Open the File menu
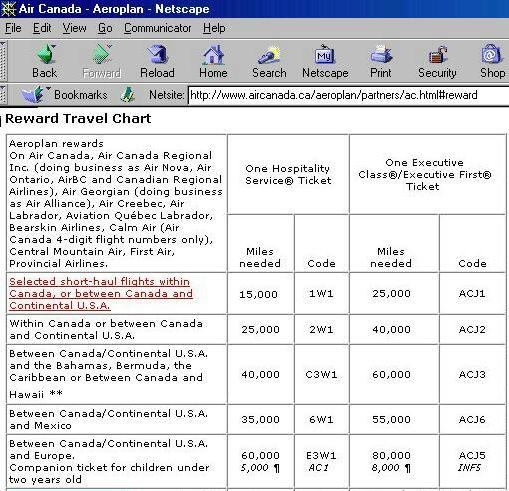 13,28
